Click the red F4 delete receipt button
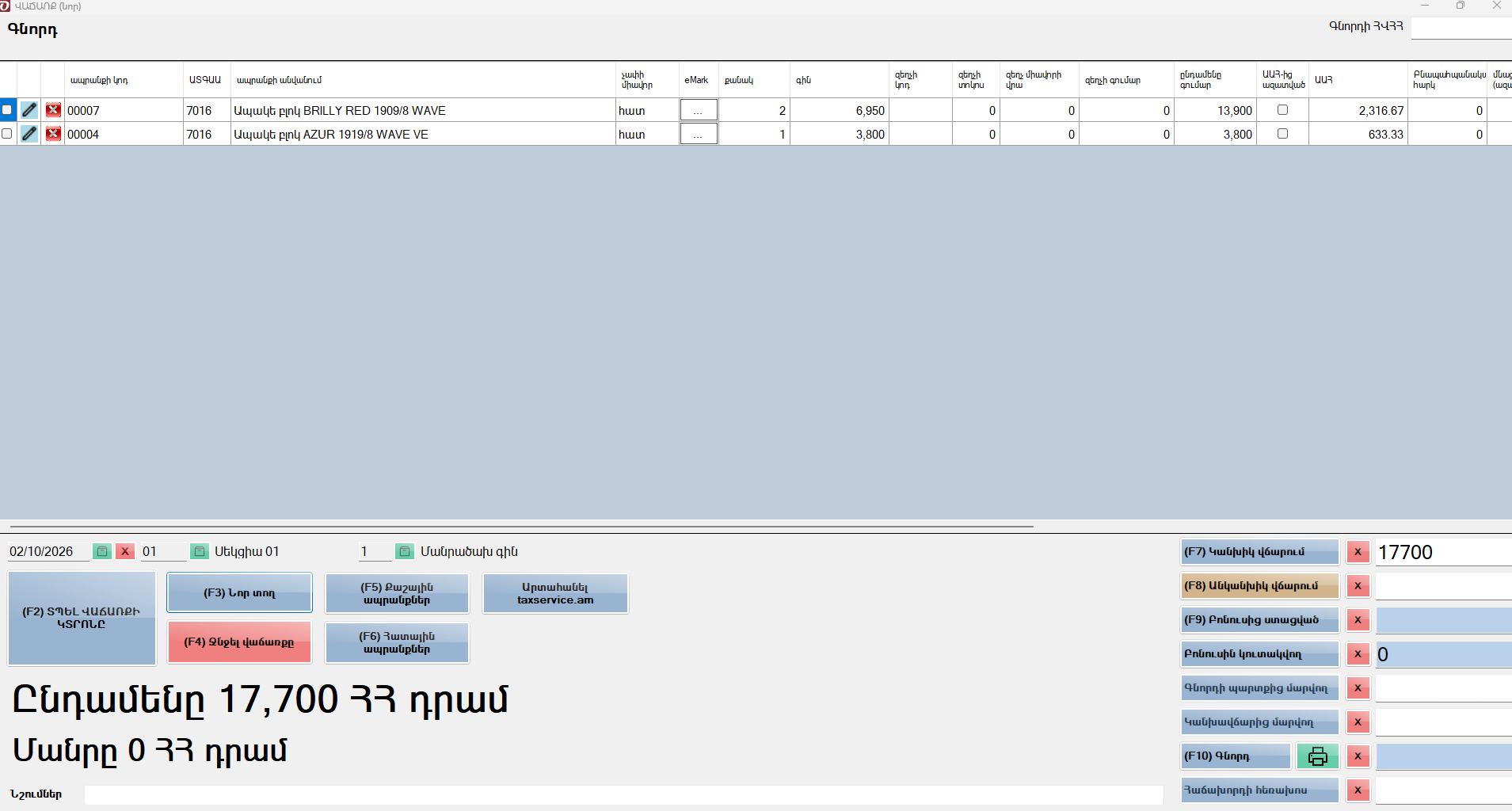This screenshot has width=1512, height=811. [x=239, y=642]
